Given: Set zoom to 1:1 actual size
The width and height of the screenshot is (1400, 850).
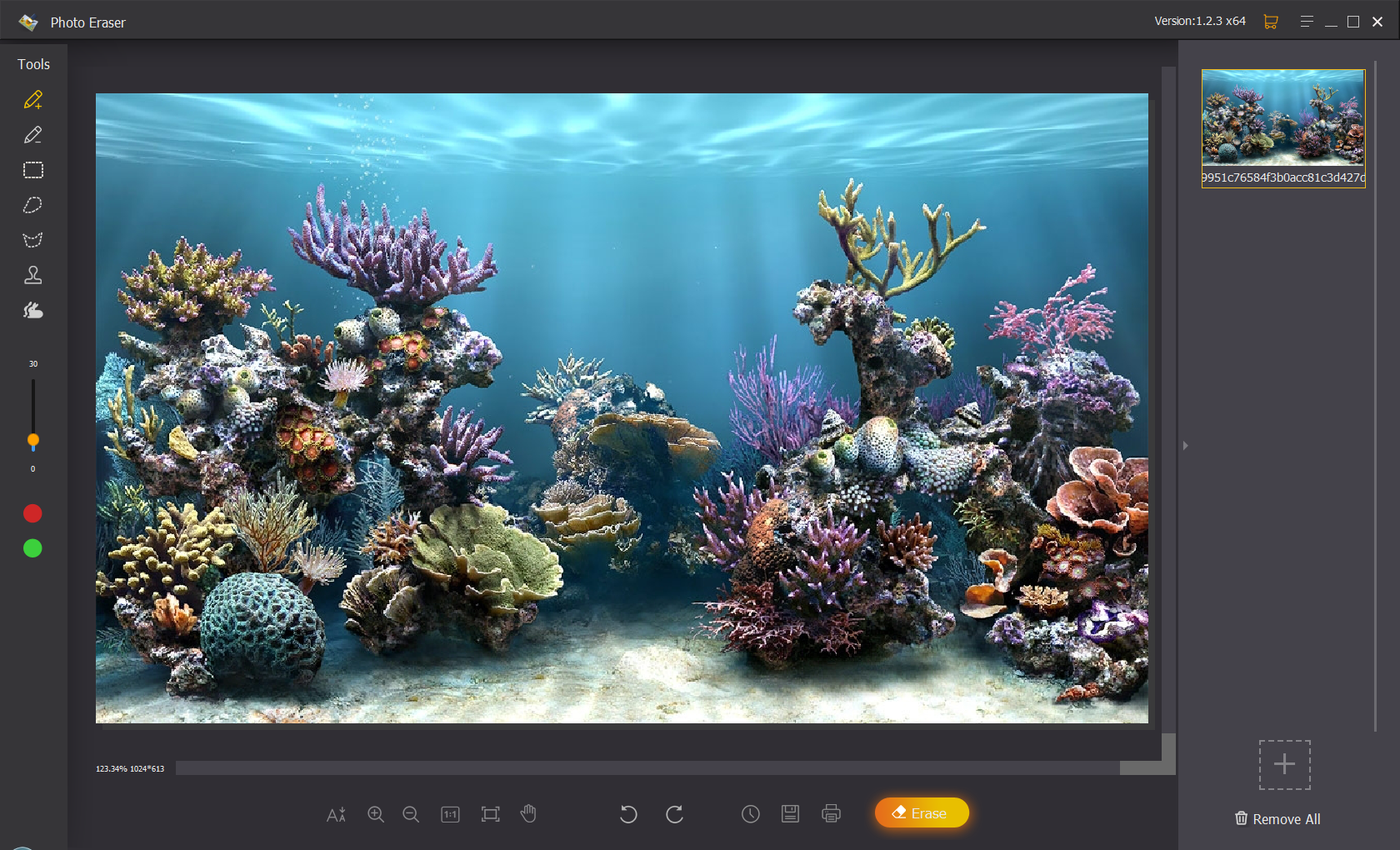Looking at the screenshot, I should (x=450, y=814).
